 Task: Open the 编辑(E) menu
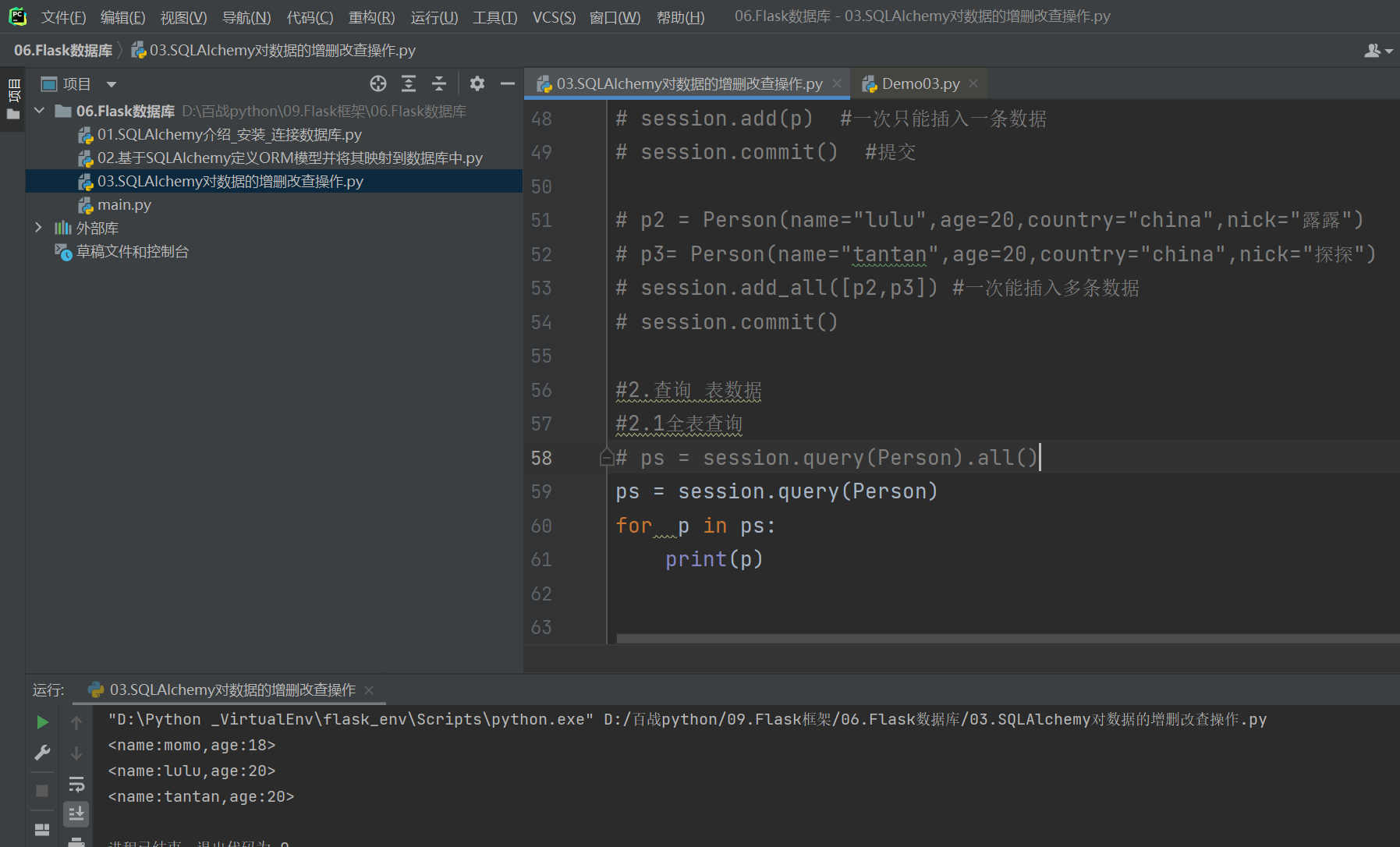pos(122,17)
